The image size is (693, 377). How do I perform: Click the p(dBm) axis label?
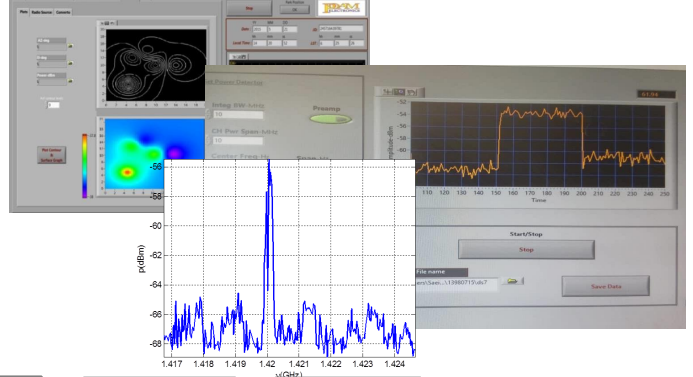[x=141, y=259]
